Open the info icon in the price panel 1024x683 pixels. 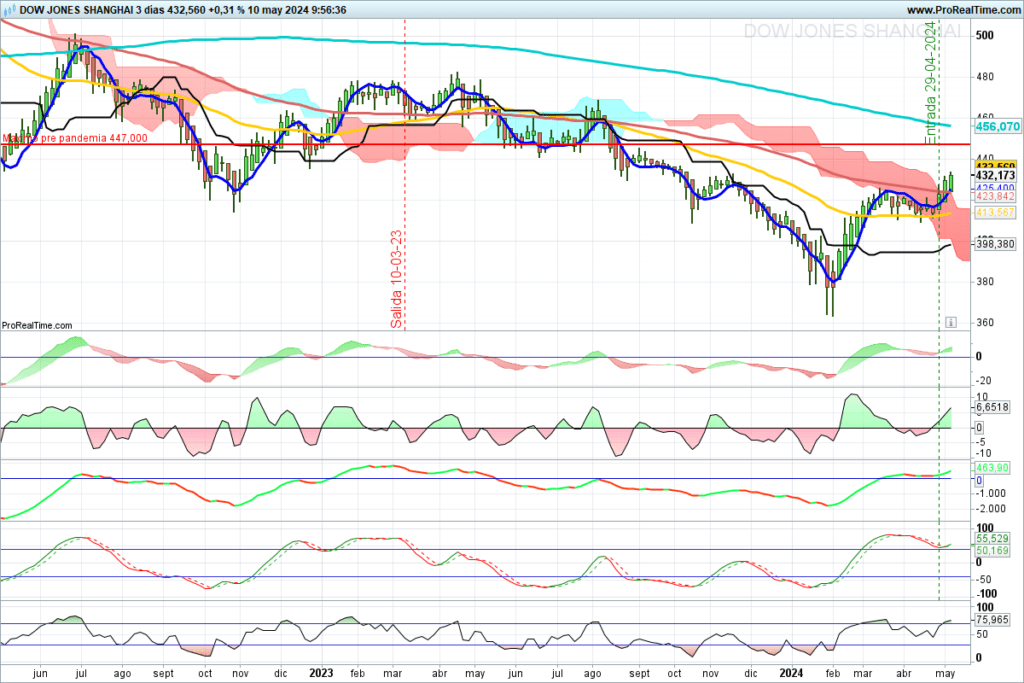(951, 322)
